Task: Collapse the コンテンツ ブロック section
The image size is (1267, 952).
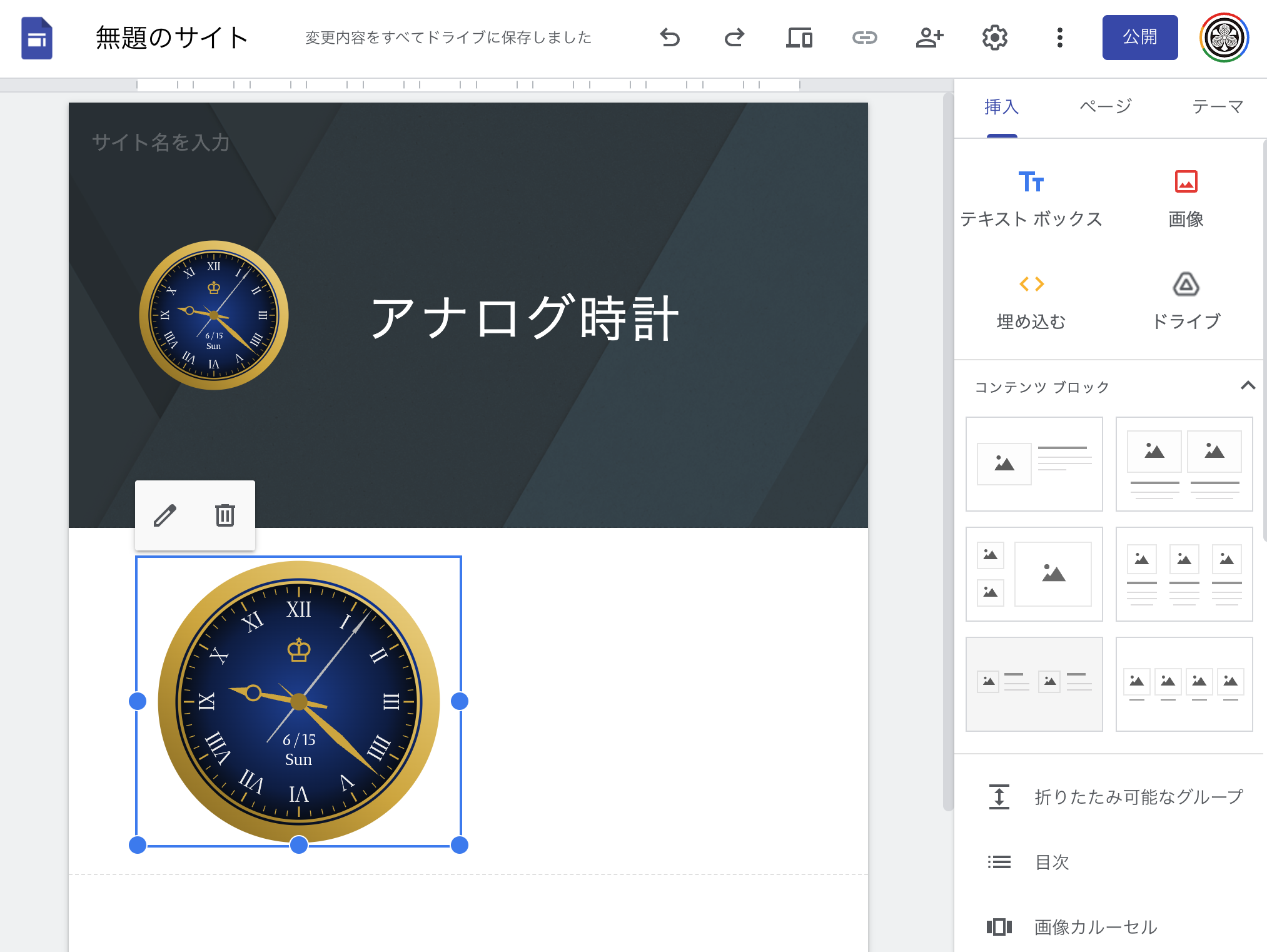Action: pyautogui.click(x=1248, y=386)
